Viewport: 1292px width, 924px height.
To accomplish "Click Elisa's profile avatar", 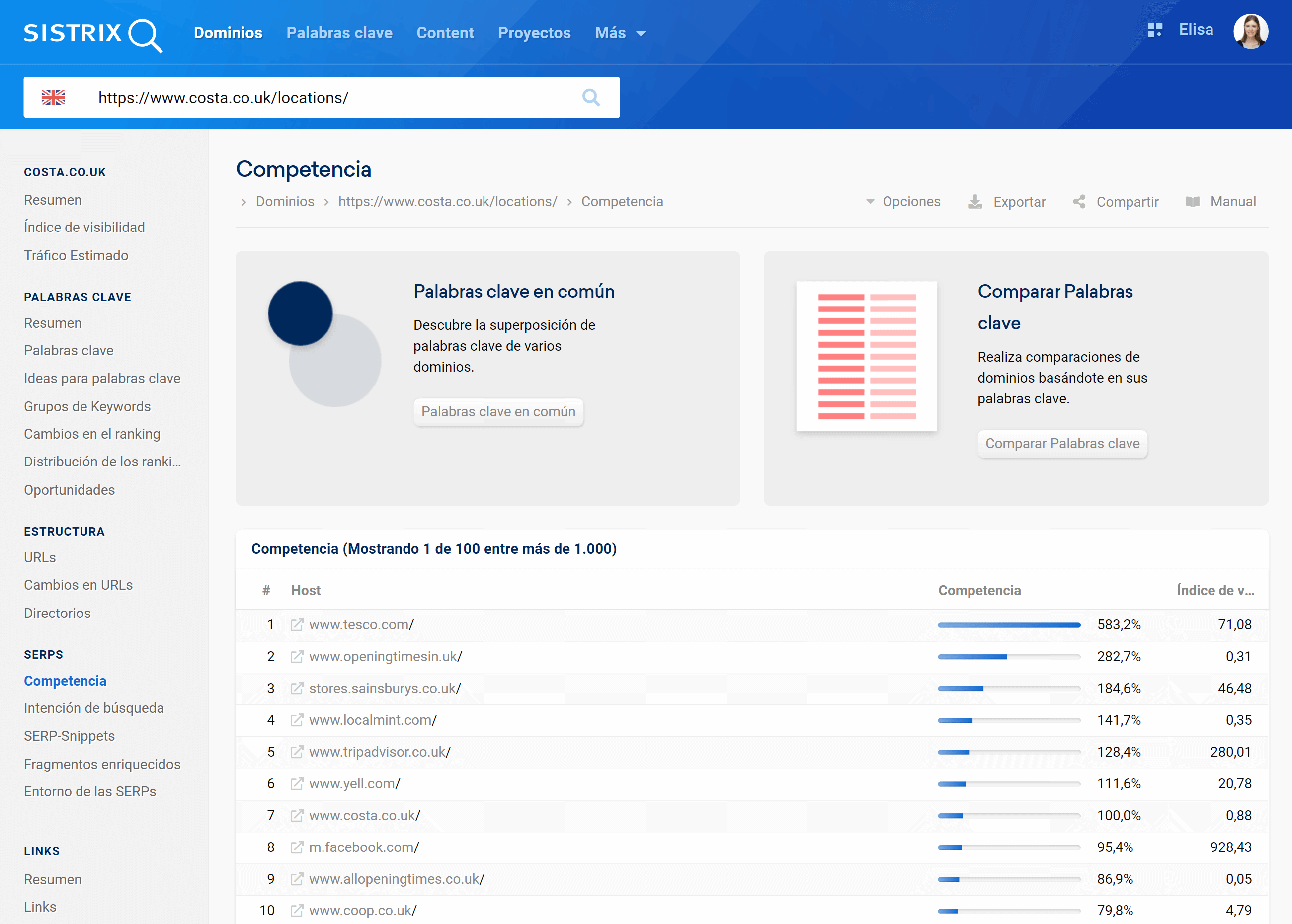I will [x=1250, y=31].
